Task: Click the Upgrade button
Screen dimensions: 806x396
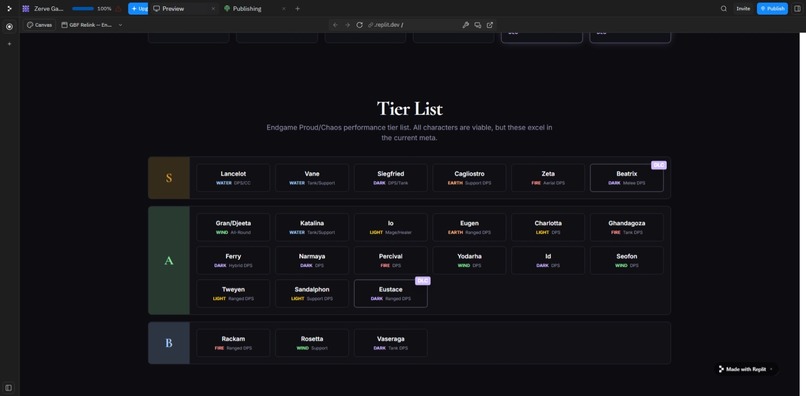Action: [x=138, y=9]
